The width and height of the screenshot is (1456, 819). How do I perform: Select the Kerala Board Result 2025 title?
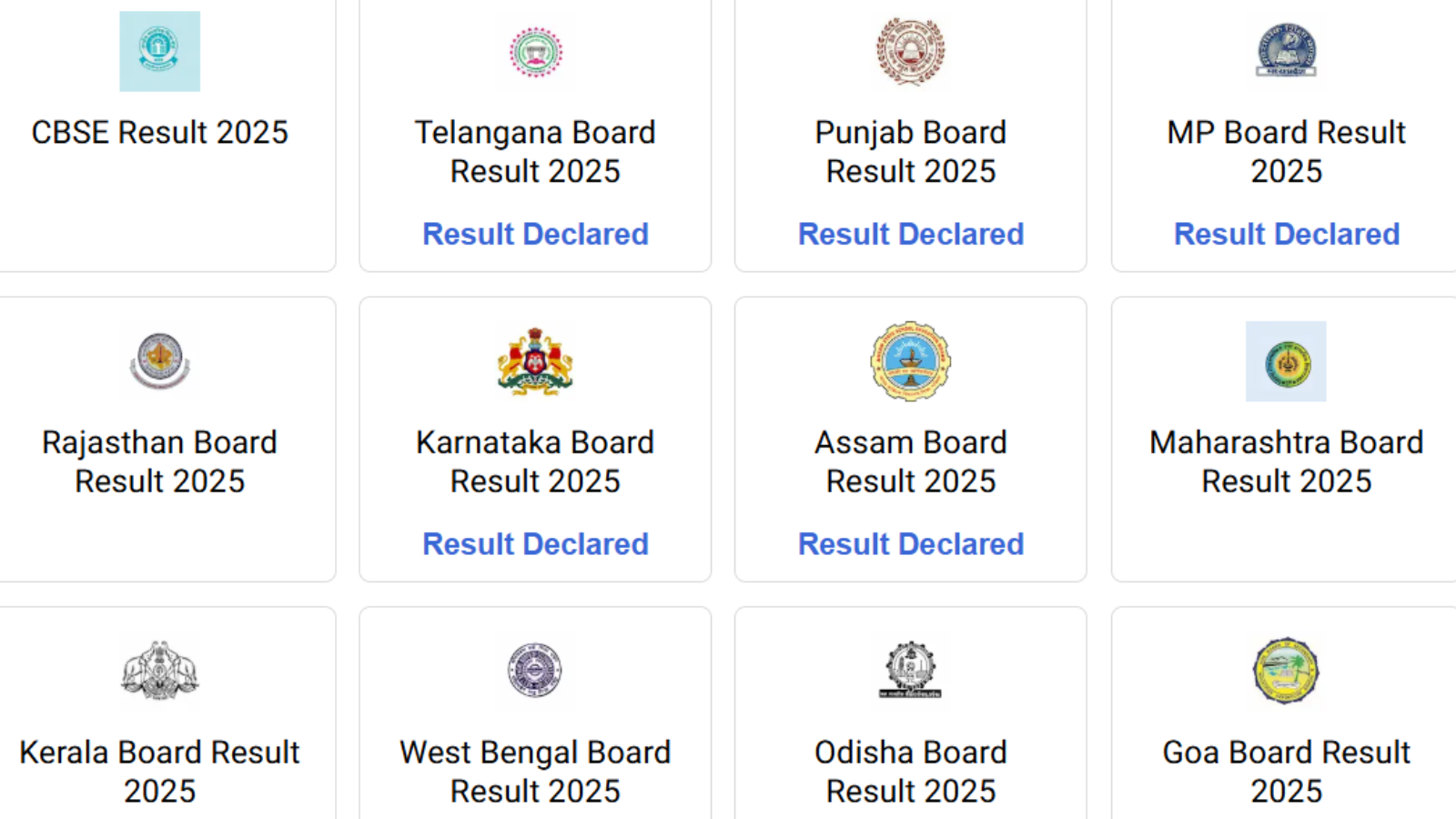[x=159, y=772]
